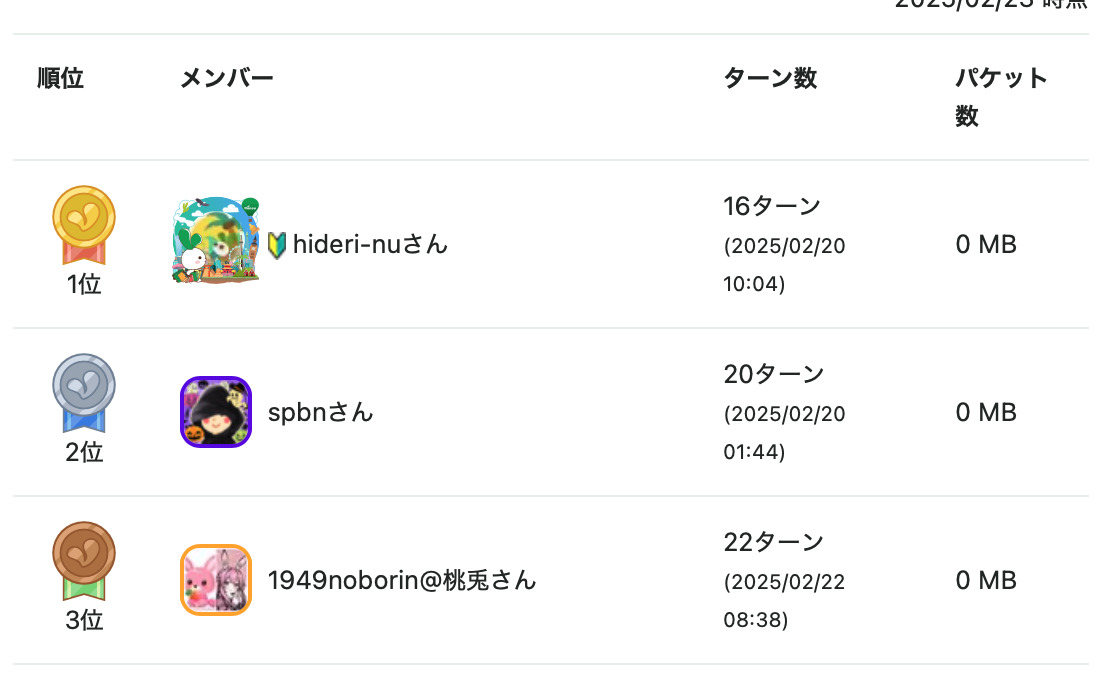The image size is (1108, 674).
Task: Click the ターン数 column header
Action: coord(770,78)
